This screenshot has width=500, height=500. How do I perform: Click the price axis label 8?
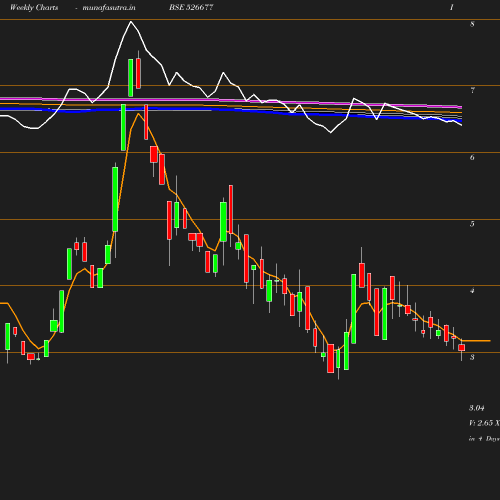pos(472,24)
